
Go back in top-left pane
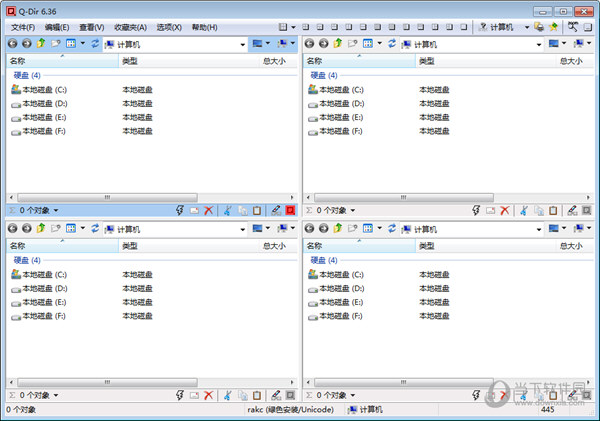click(12, 44)
